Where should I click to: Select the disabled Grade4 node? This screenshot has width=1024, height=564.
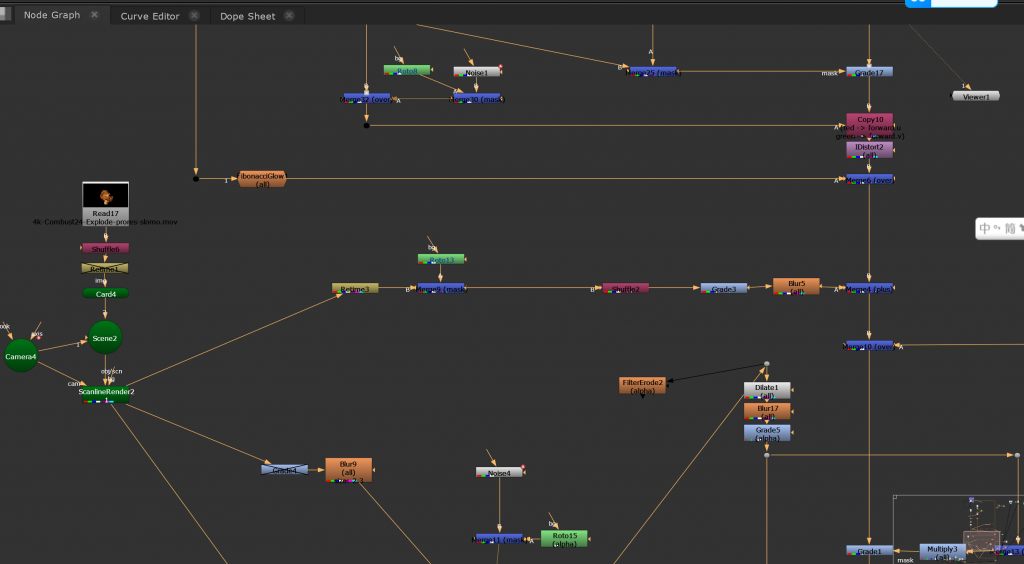(x=284, y=469)
